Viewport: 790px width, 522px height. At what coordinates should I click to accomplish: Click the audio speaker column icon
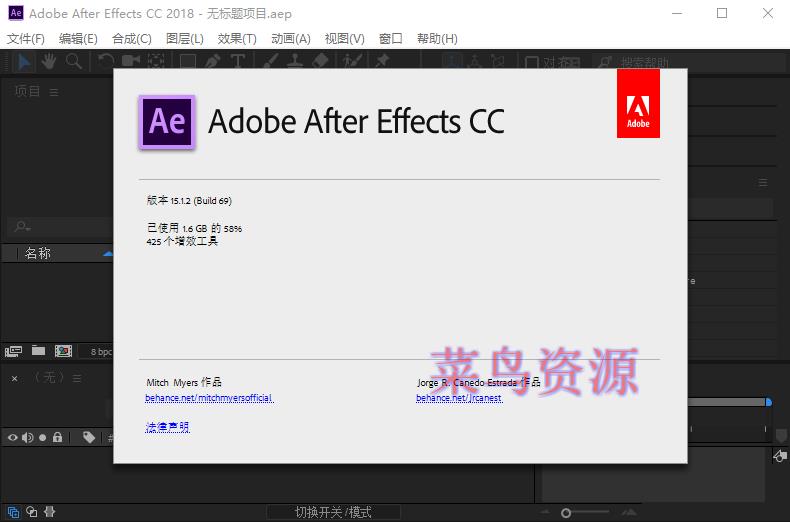[28, 437]
